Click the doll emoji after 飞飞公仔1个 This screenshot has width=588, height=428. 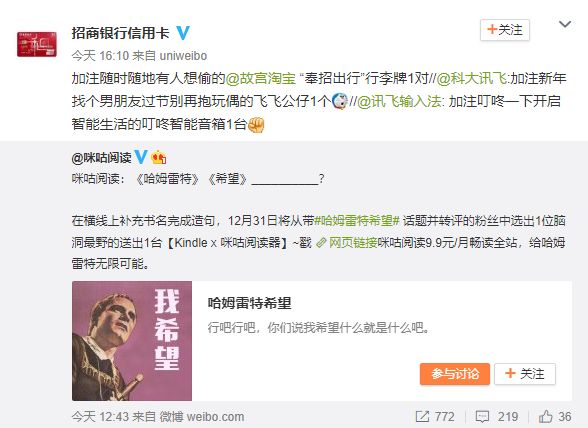[x=340, y=102]
